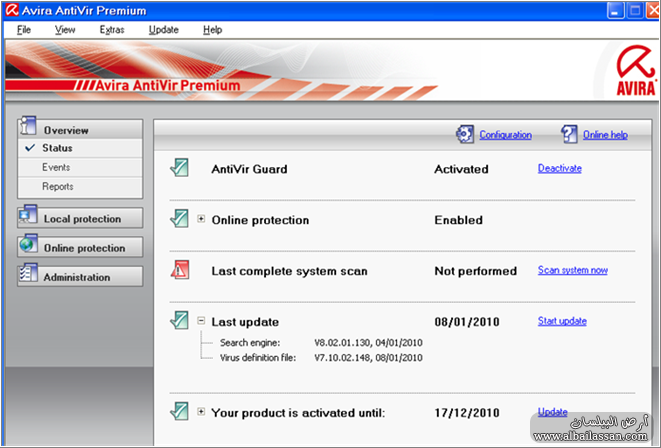This screenshot has width=661, height=448.
Task: Collapse the Last update details
Action: 201,321
